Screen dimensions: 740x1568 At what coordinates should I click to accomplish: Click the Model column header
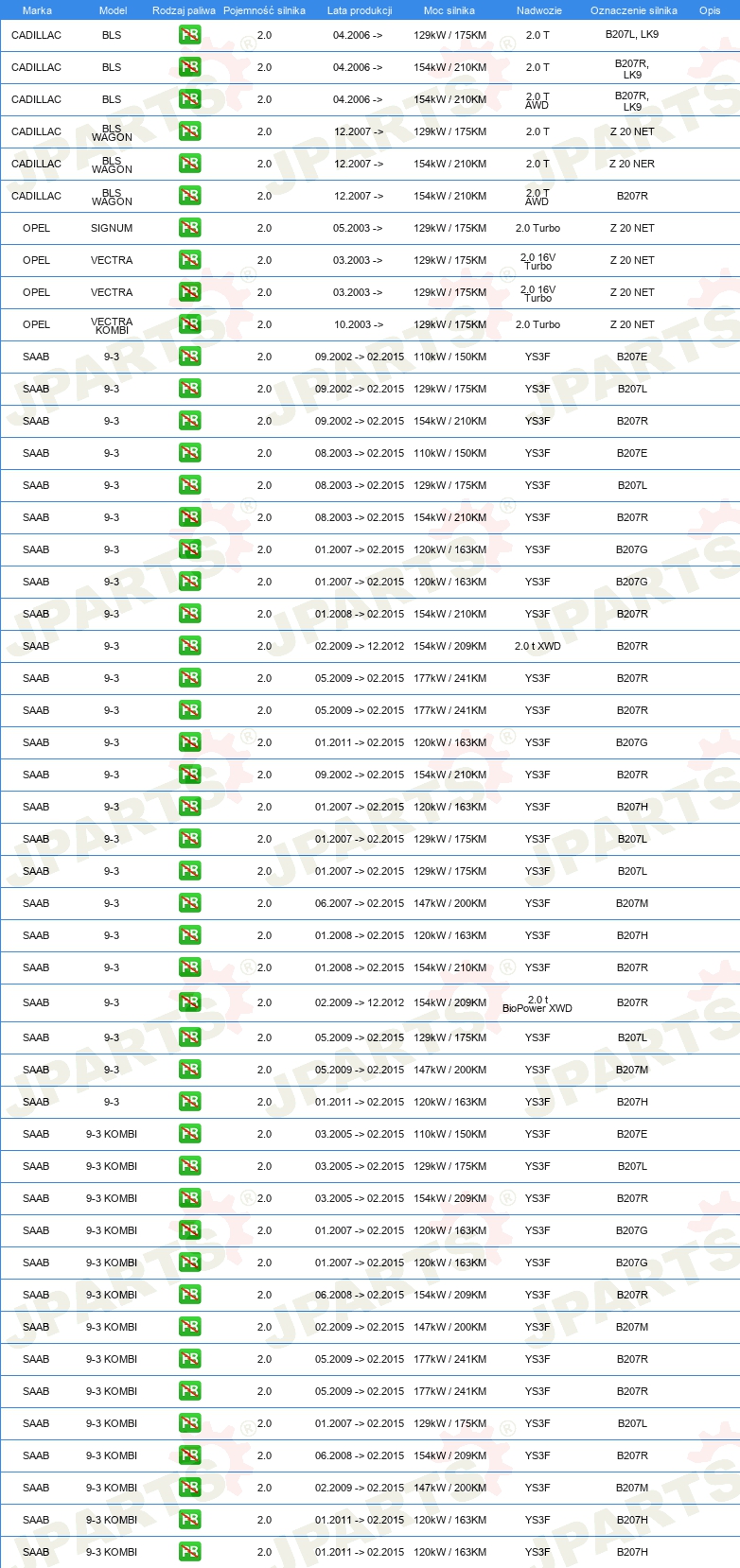(x=113, y=10)
